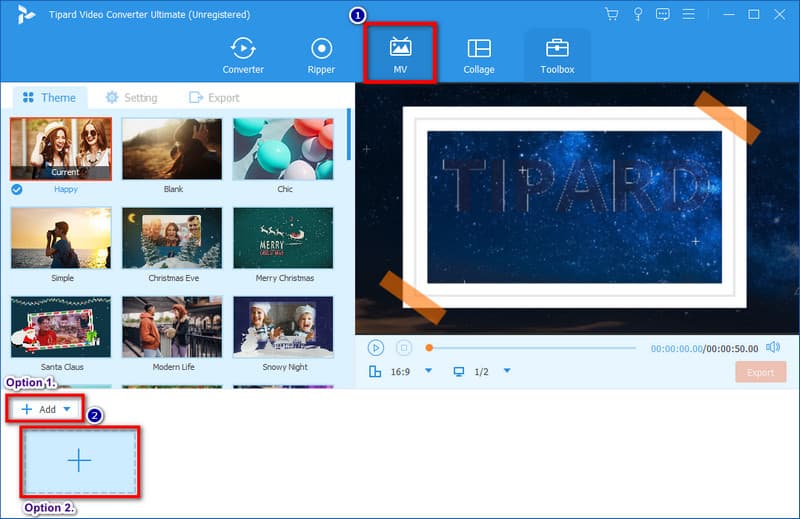The width and height of the screenshot is (800, 519).
Task: Expand the 16:9 aspect ratio dropdown
Action: point(429,370)
